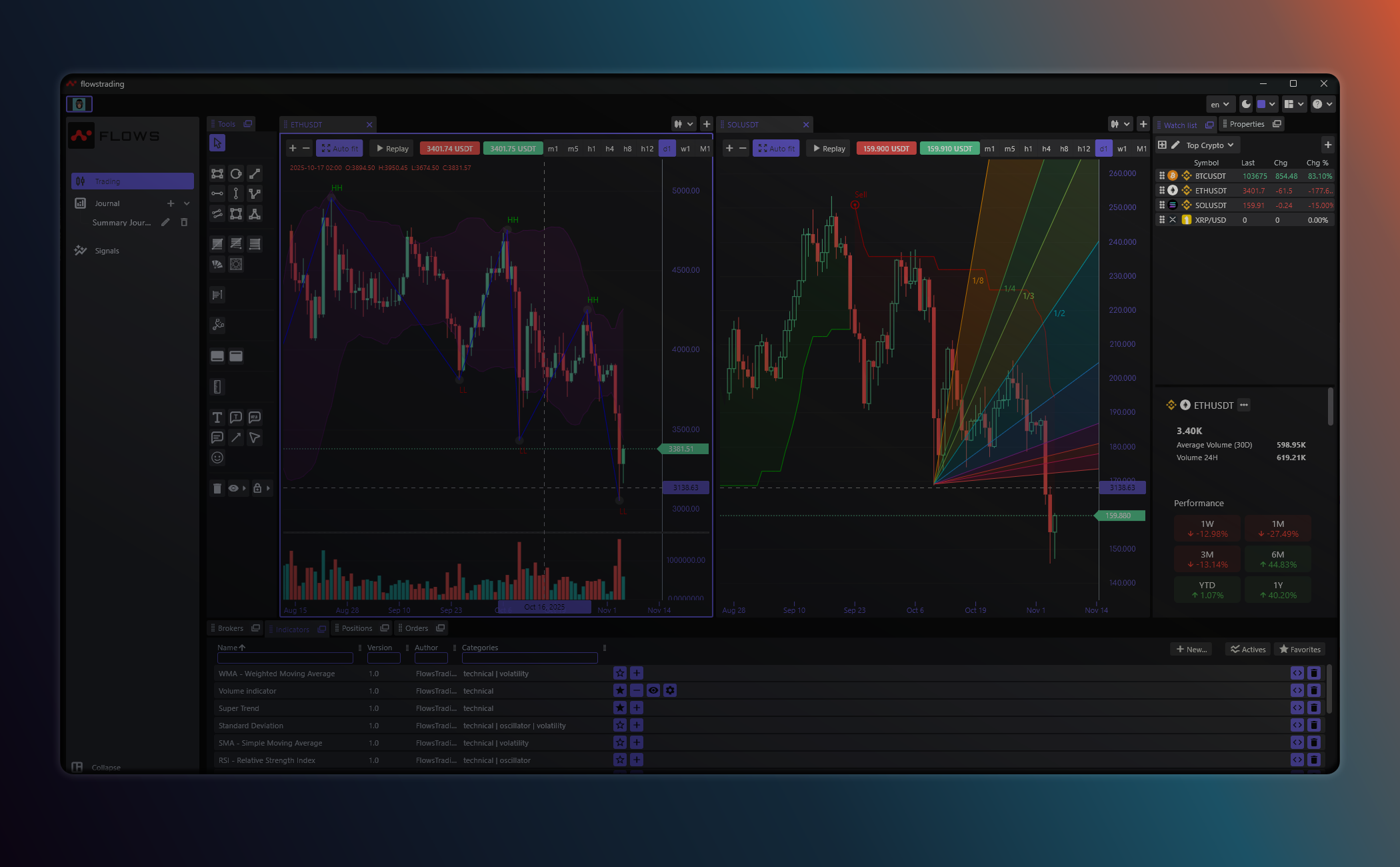Viewport: 1400px width, 867px height.
Task: Pick the Text annotation tool
Action: (217, 417)
